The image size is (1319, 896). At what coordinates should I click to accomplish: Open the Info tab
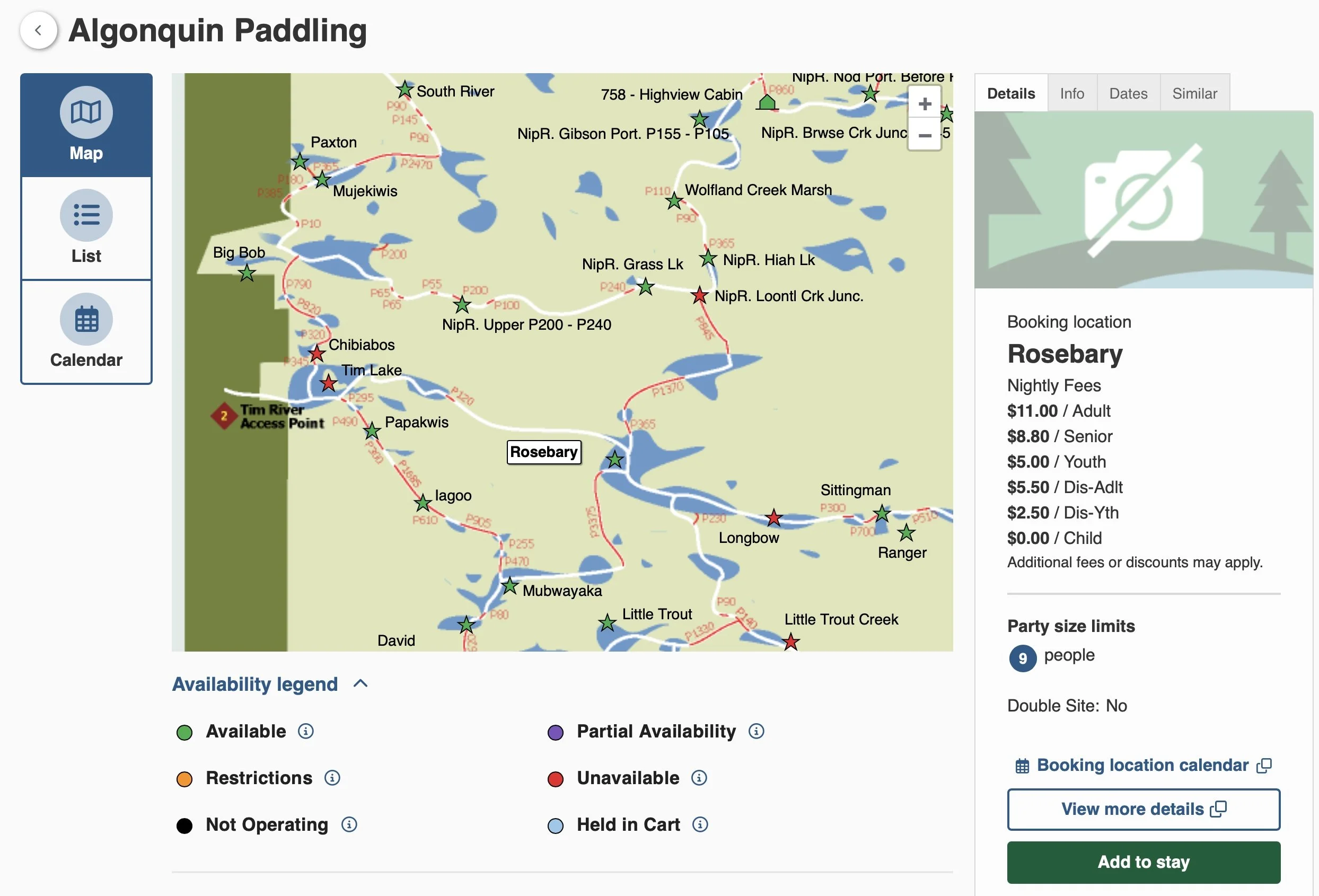pyautogui.click(x=1071, y=94)
